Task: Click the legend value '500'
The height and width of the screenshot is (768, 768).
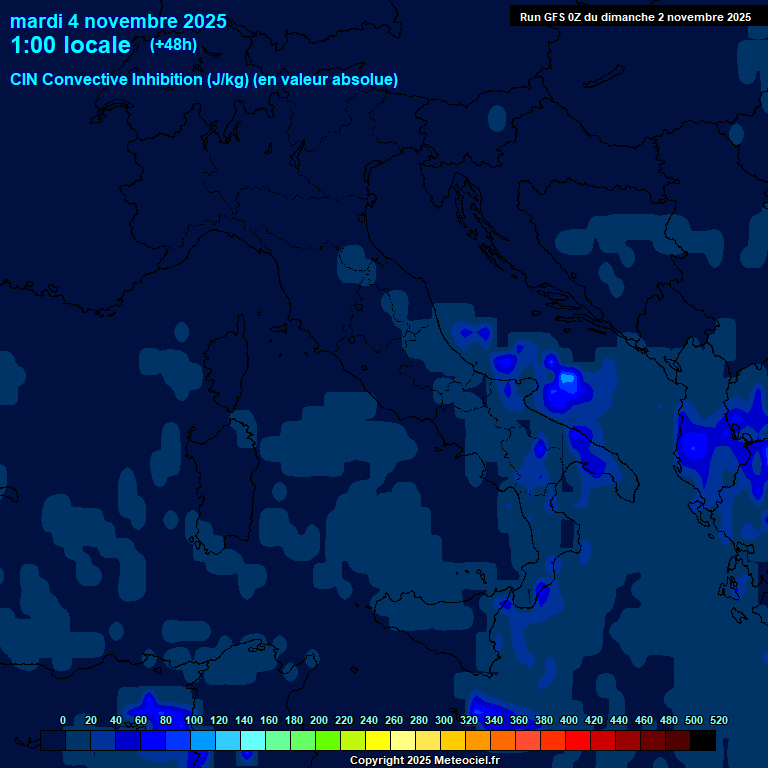Action: click(694, 720)
